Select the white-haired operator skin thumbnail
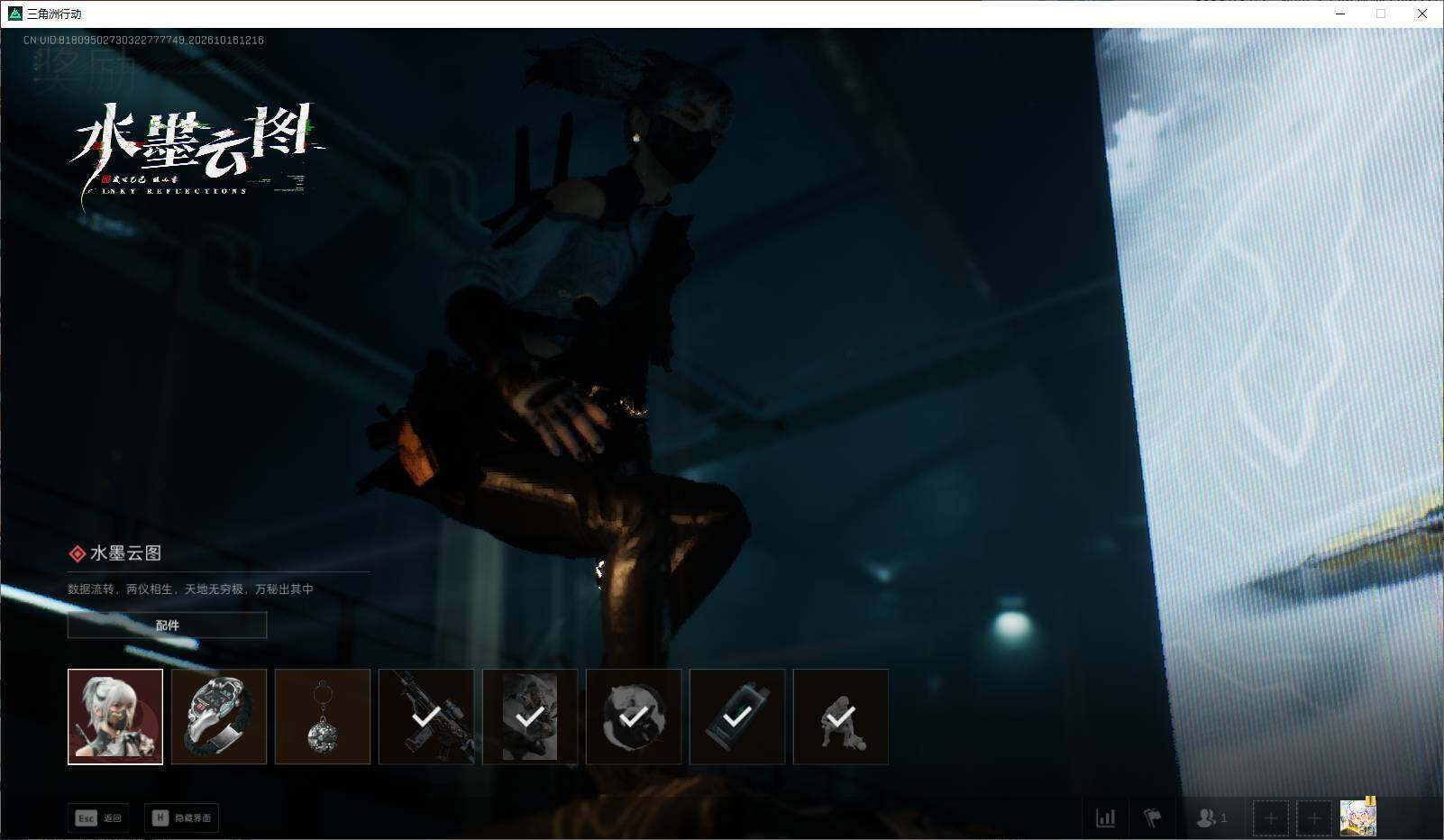 [115, 717]
